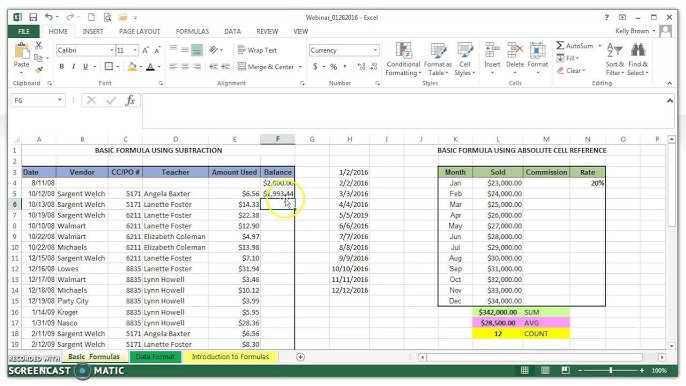Expand the Calibri font name dropdown
Viewport: 686px width, 386px height.
pyautogui.click(x=112, y=50)
